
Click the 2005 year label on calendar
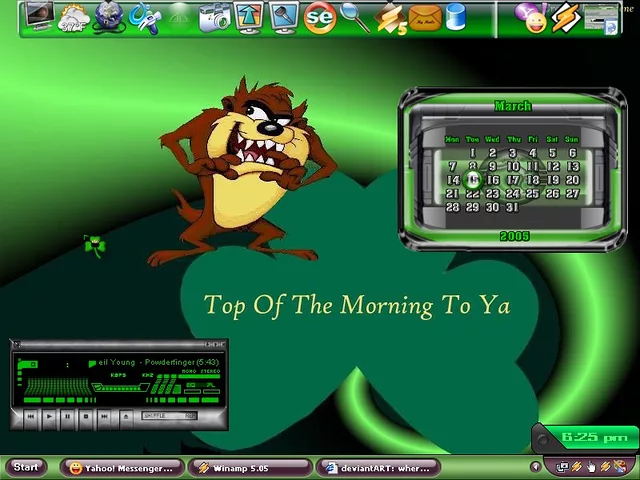(514, 236)
